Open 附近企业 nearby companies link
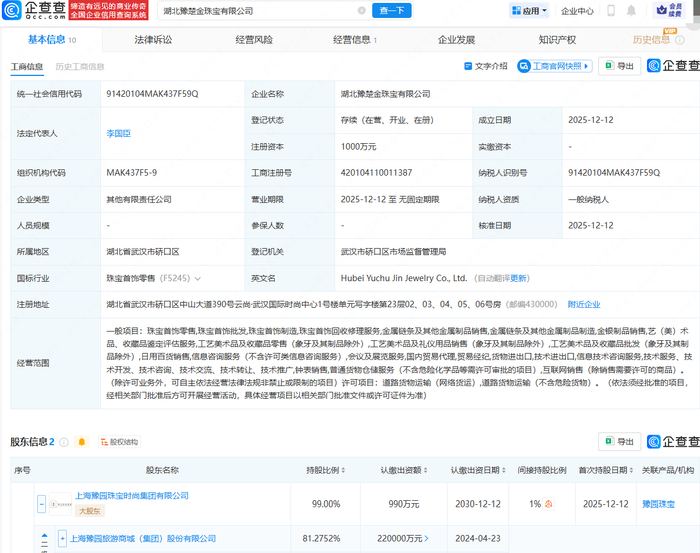This screenshot has width=700, height=553. (584, 304)
